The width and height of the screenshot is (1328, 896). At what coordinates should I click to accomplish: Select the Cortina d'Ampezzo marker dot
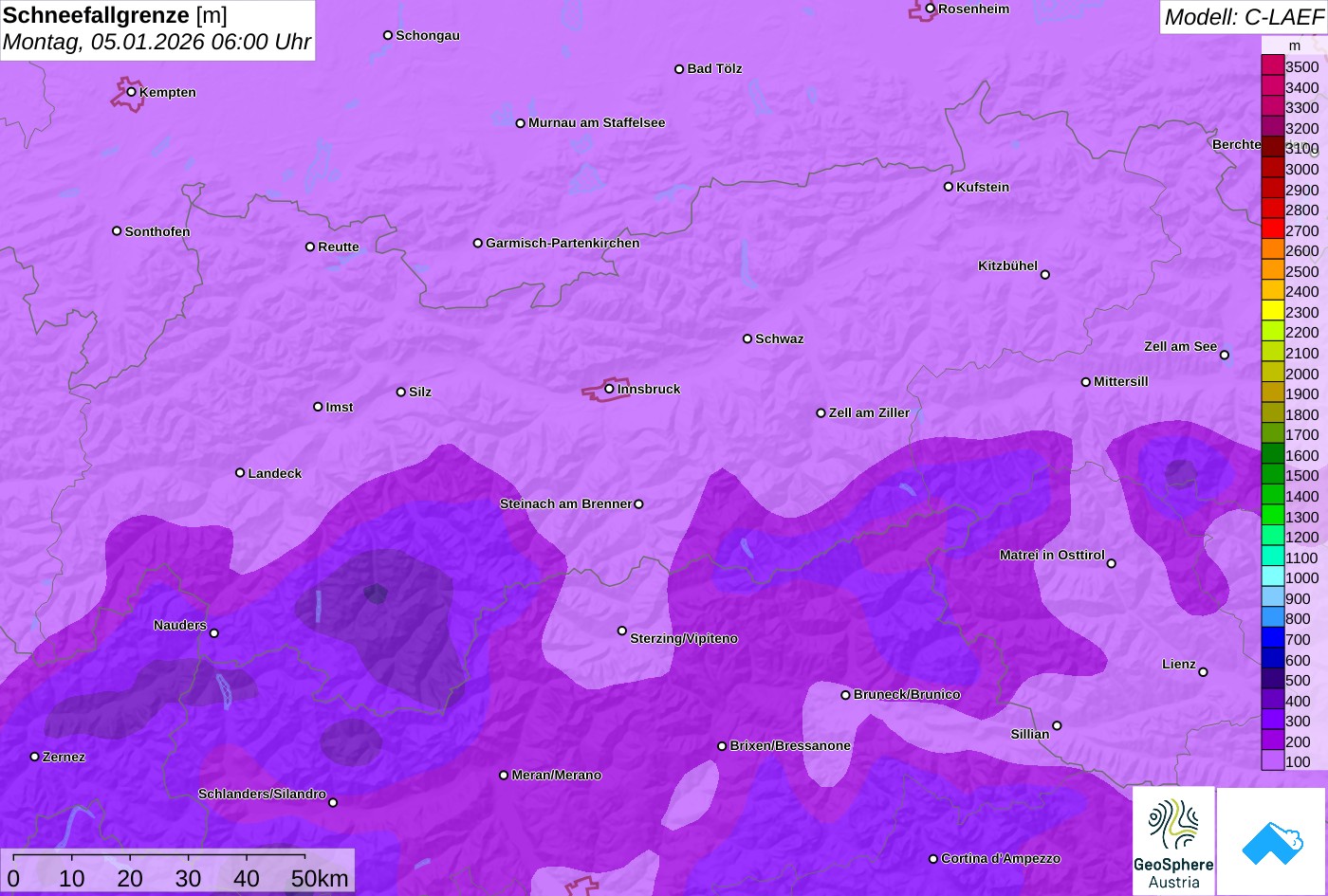[x=932, y=859]
